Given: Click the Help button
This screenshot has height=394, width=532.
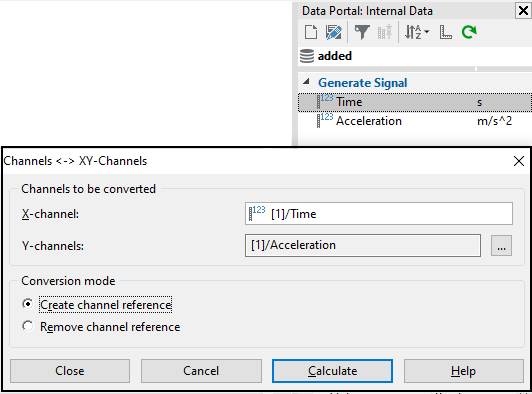Looking at the screenshot, I should coord(463,371).
